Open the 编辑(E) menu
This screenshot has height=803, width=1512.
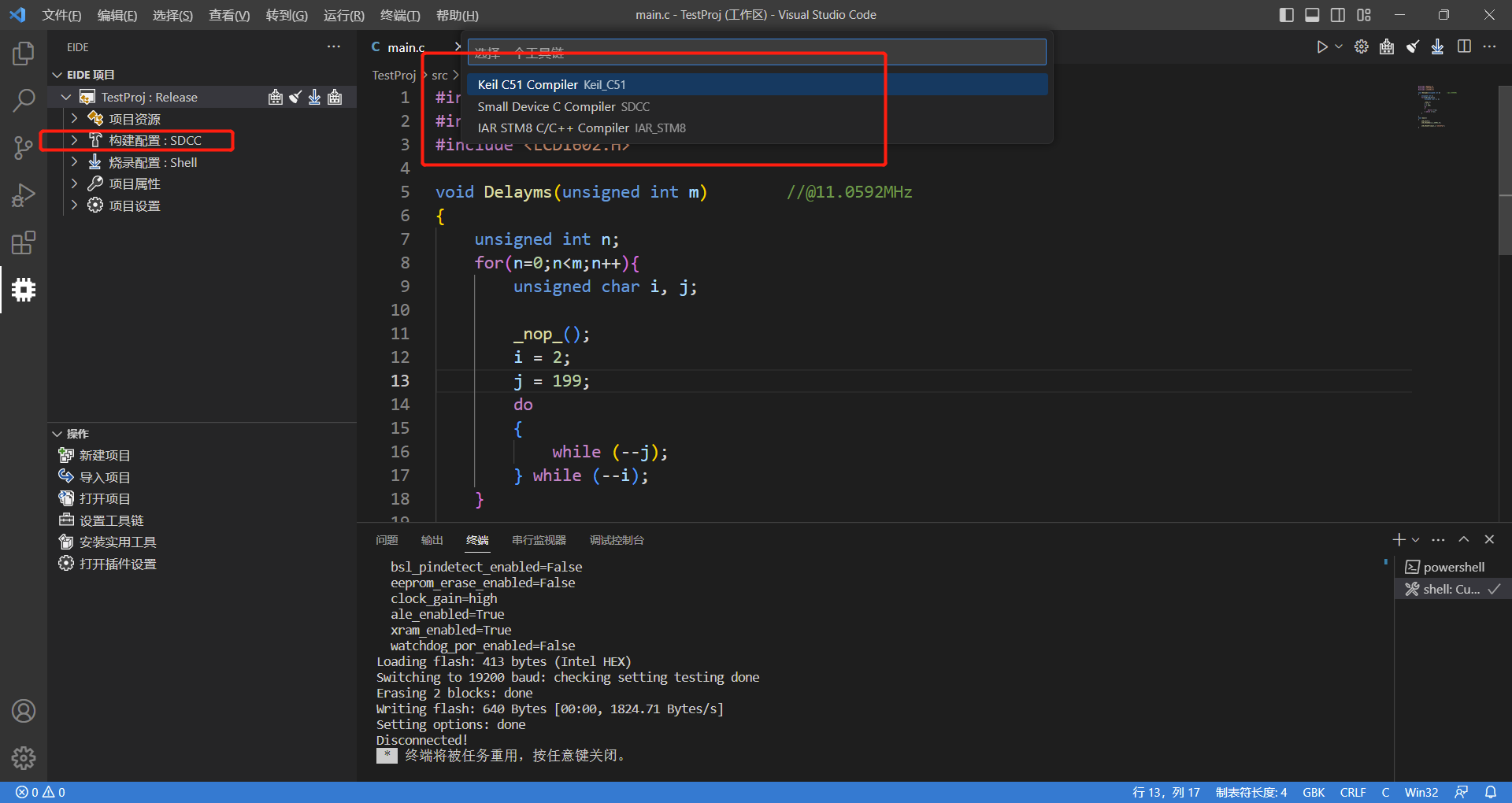pos(117,15)
